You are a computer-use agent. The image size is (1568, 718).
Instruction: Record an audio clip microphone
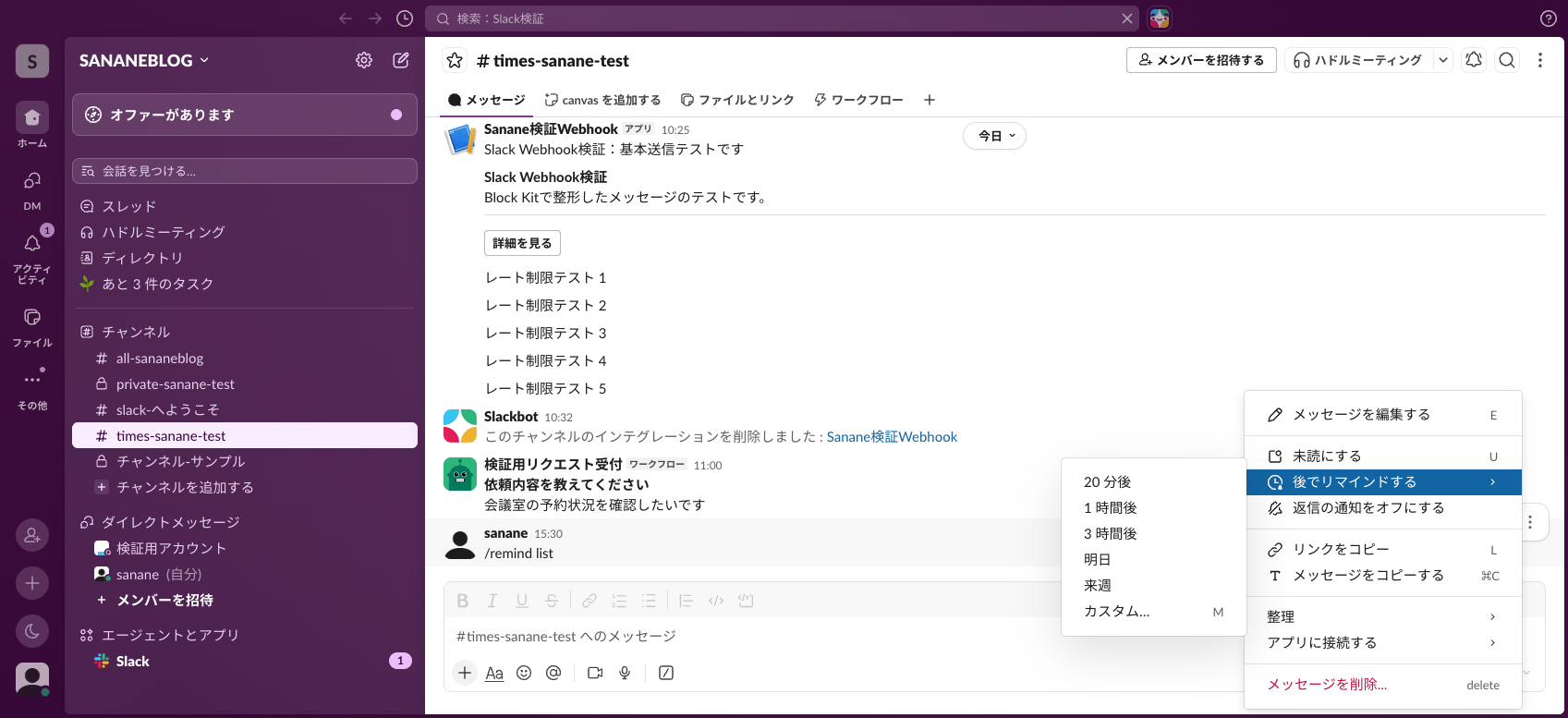tap(625, 673)
